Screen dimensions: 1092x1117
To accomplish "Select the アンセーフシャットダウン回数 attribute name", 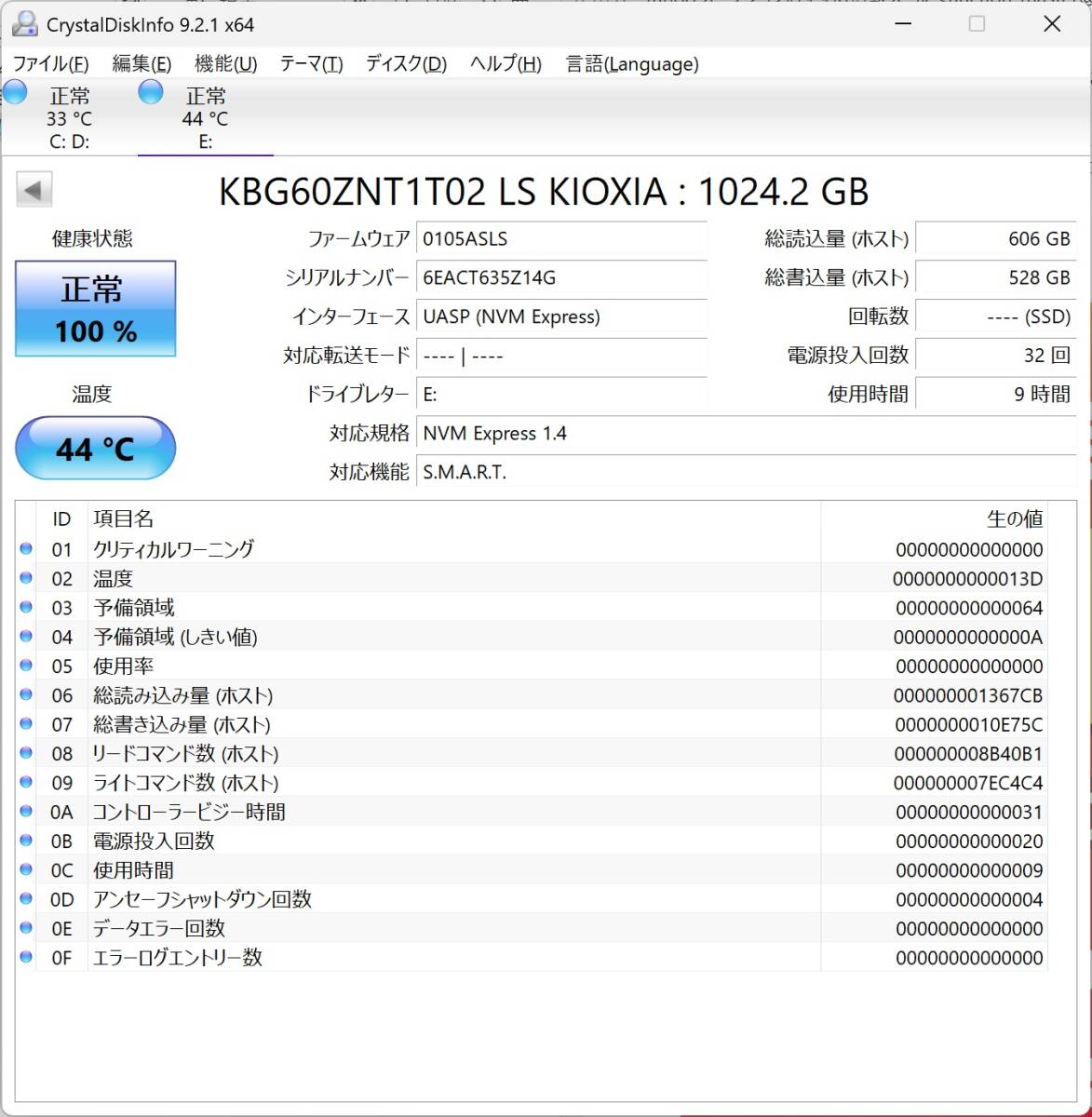I will [202, 899].
